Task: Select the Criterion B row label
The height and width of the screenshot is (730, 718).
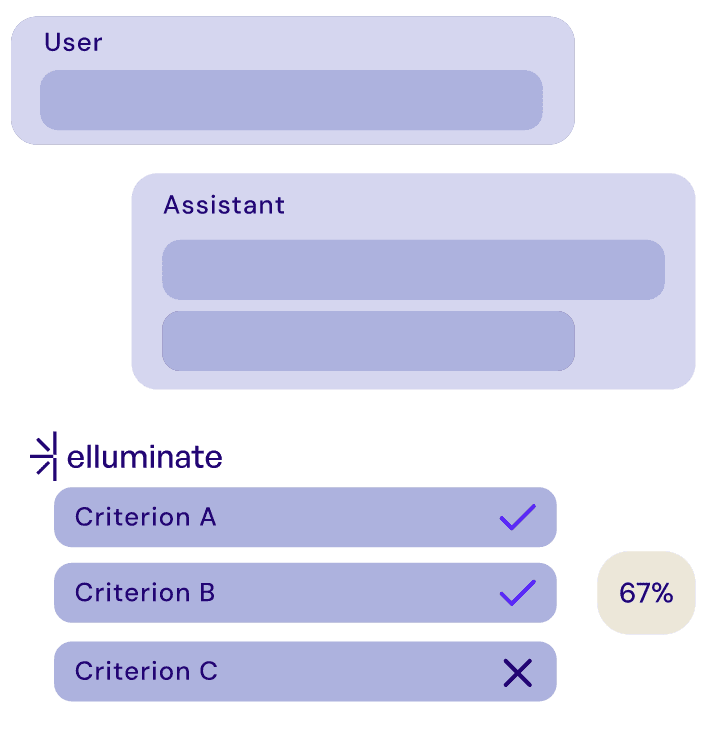Action: pyautogui.click(x=145, y=592)
